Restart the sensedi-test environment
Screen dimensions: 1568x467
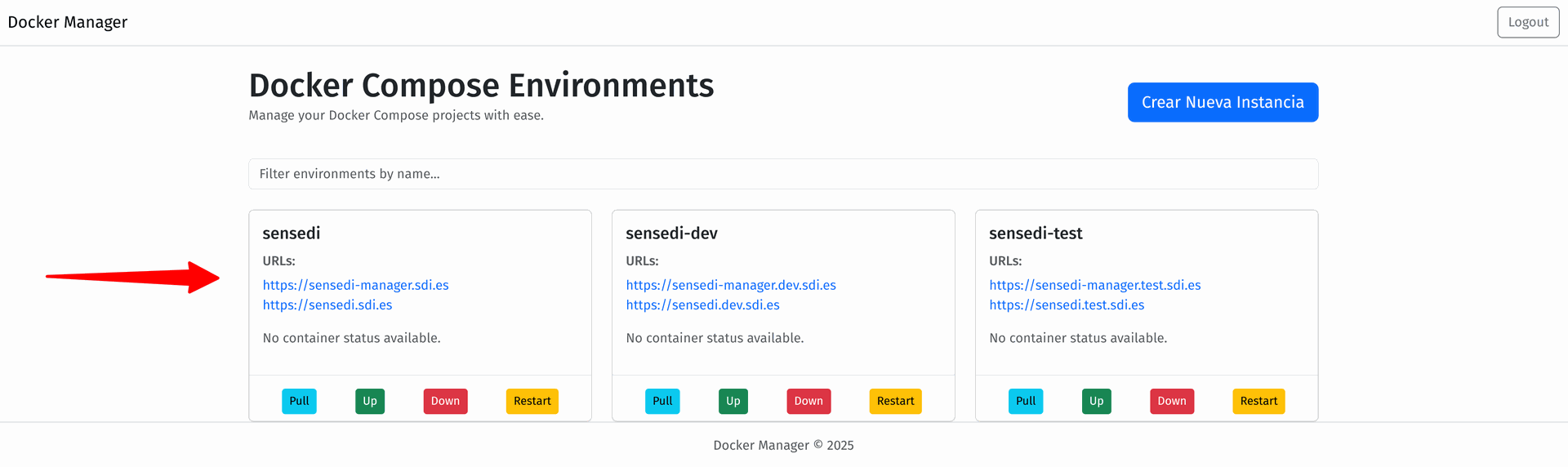tap(1258, 401)
